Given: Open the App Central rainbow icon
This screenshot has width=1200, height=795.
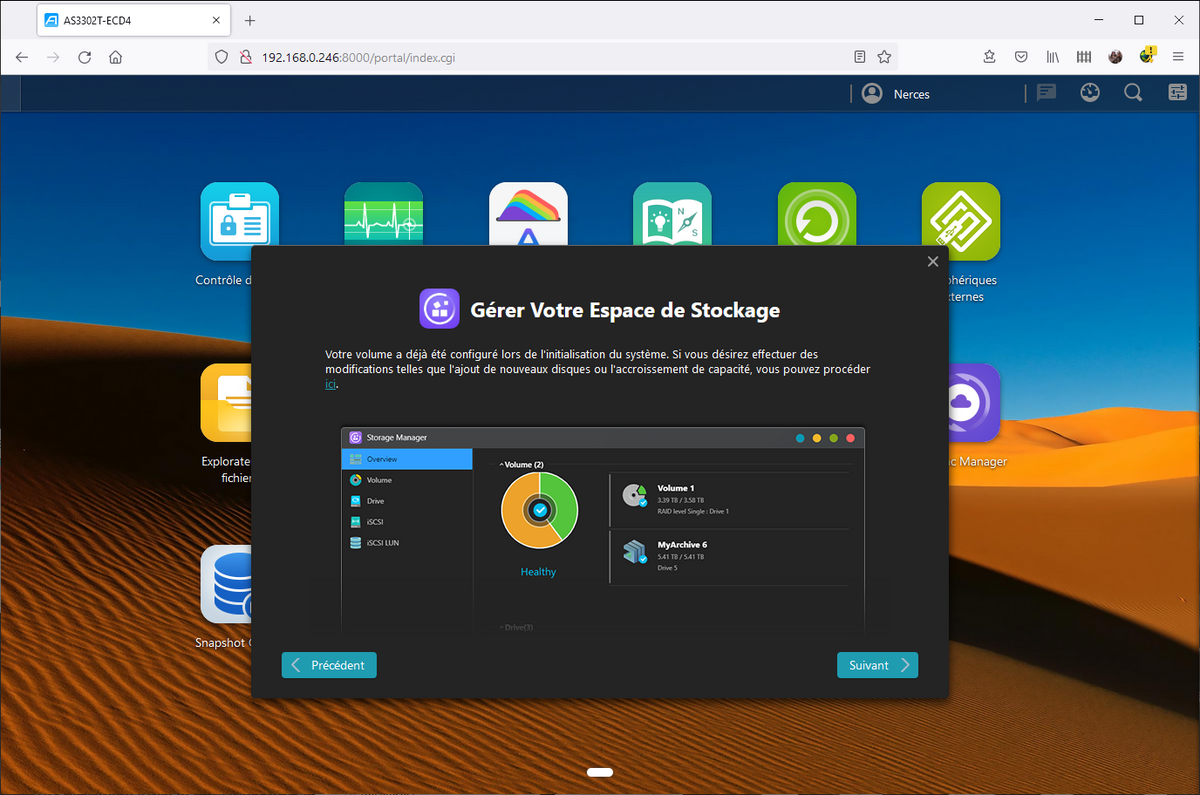Looking at the screenshot, I should tap(528, 214).
